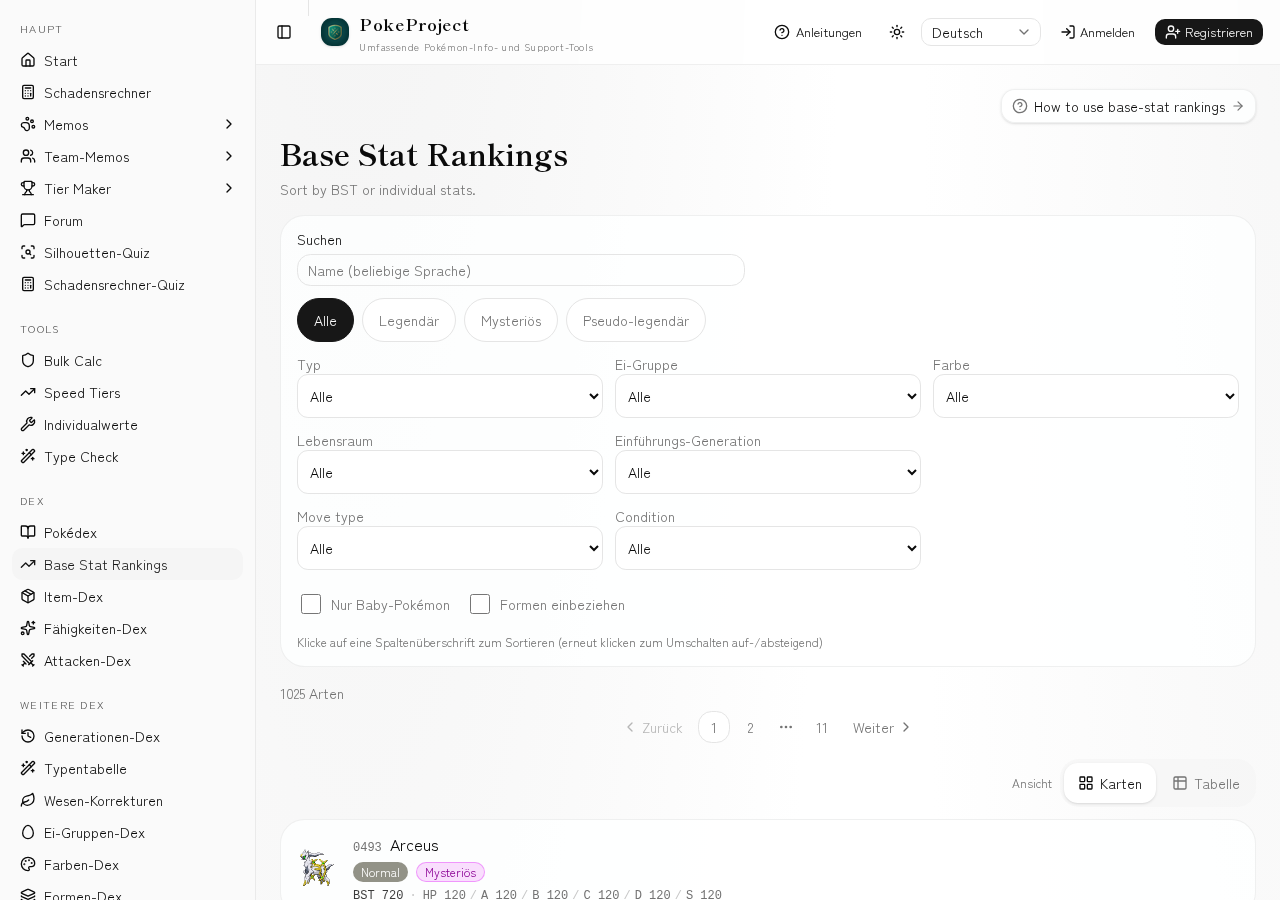Toggle light/dark theme sun button
1280x900 pixels.
pyautogui.click(x=897, y=32)
